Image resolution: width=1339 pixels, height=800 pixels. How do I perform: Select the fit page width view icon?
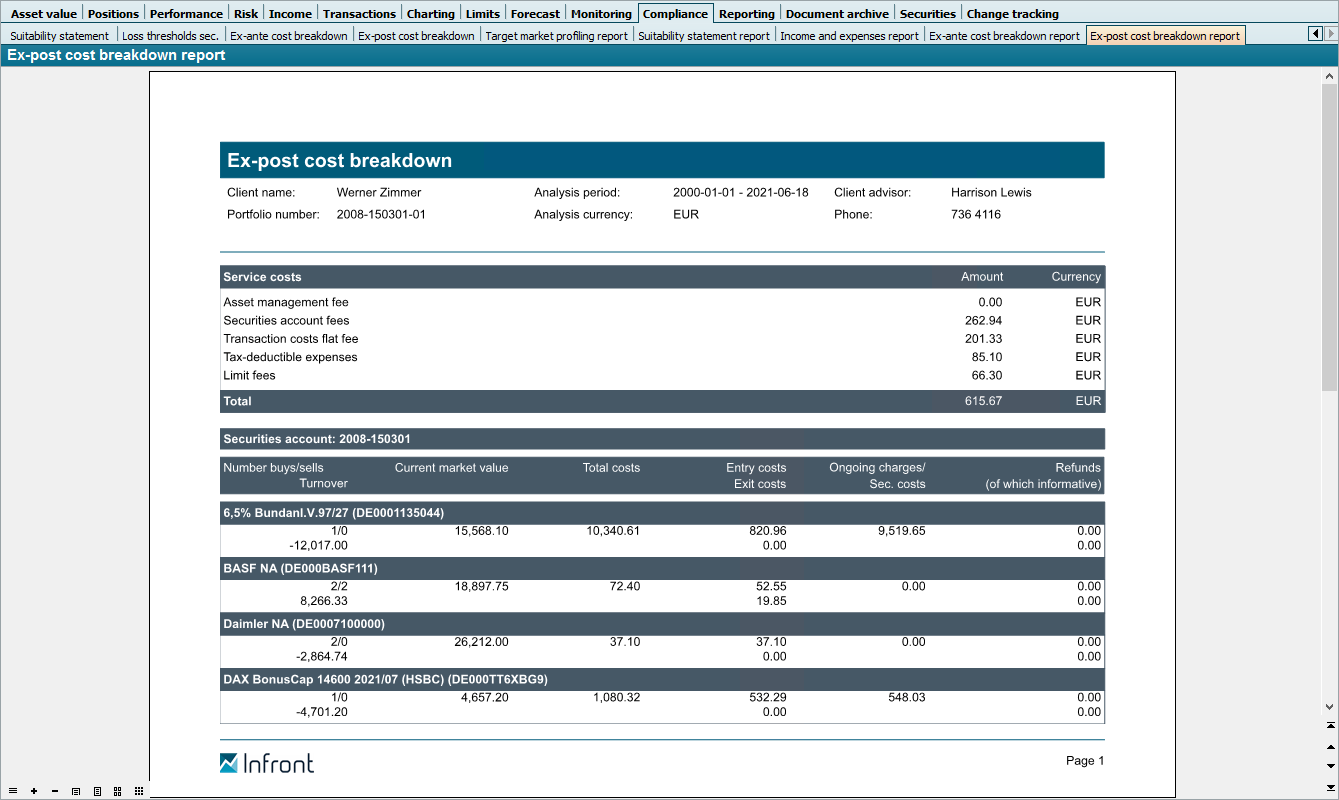[76, 791]
